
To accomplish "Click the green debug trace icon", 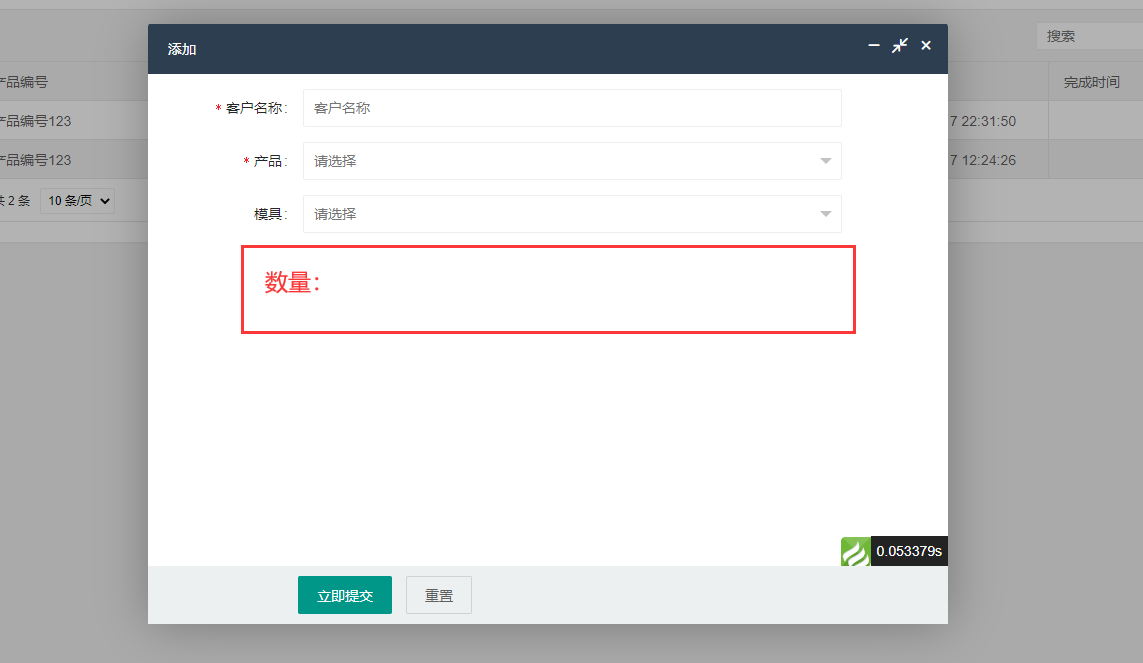I will [x=856, y=552].
